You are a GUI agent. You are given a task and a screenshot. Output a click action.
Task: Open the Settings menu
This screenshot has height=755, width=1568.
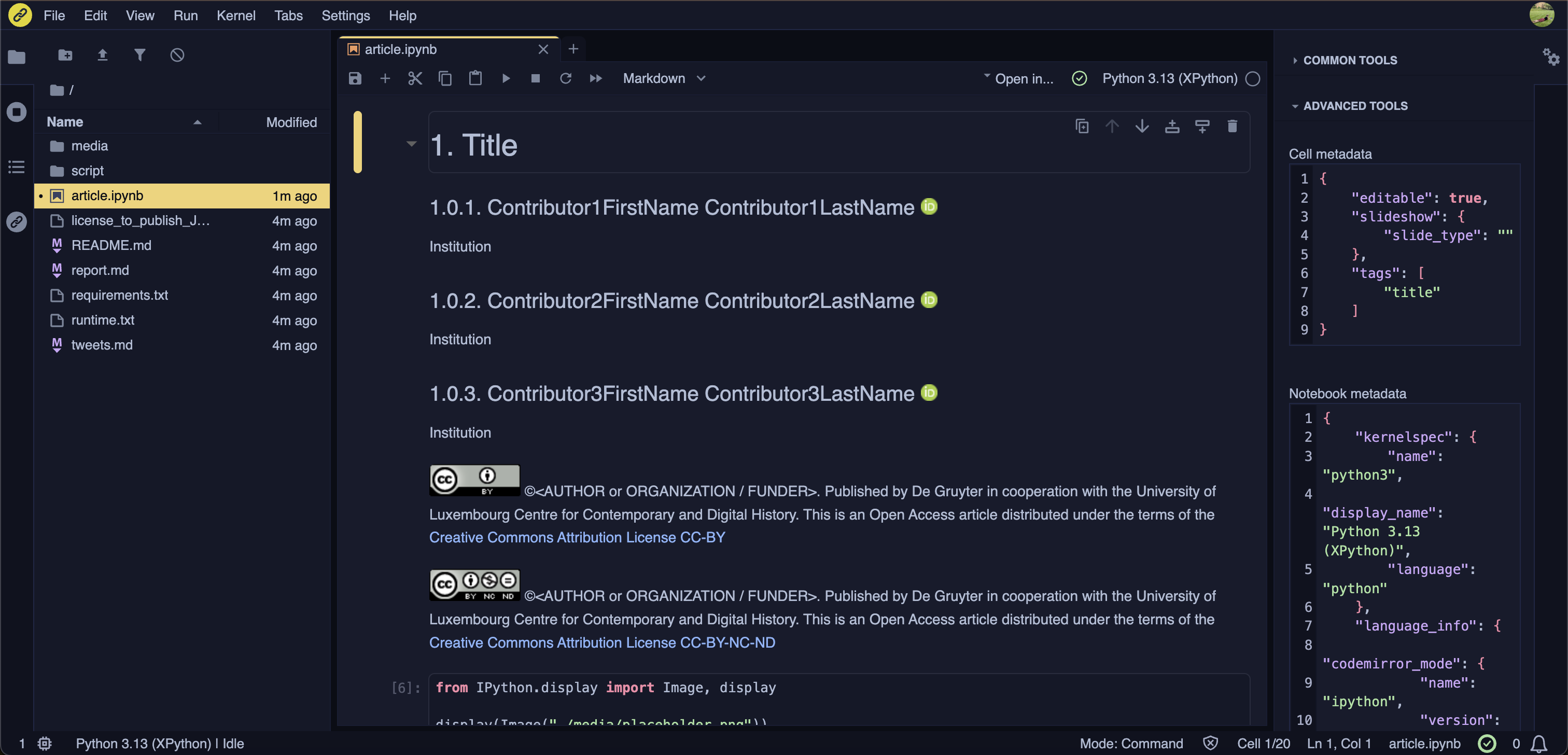346,16
